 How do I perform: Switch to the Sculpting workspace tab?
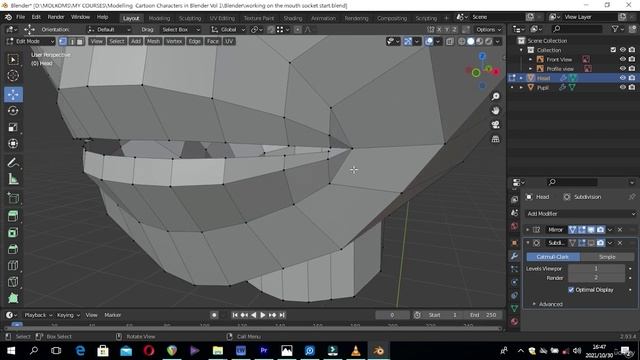tap(190, 18)
